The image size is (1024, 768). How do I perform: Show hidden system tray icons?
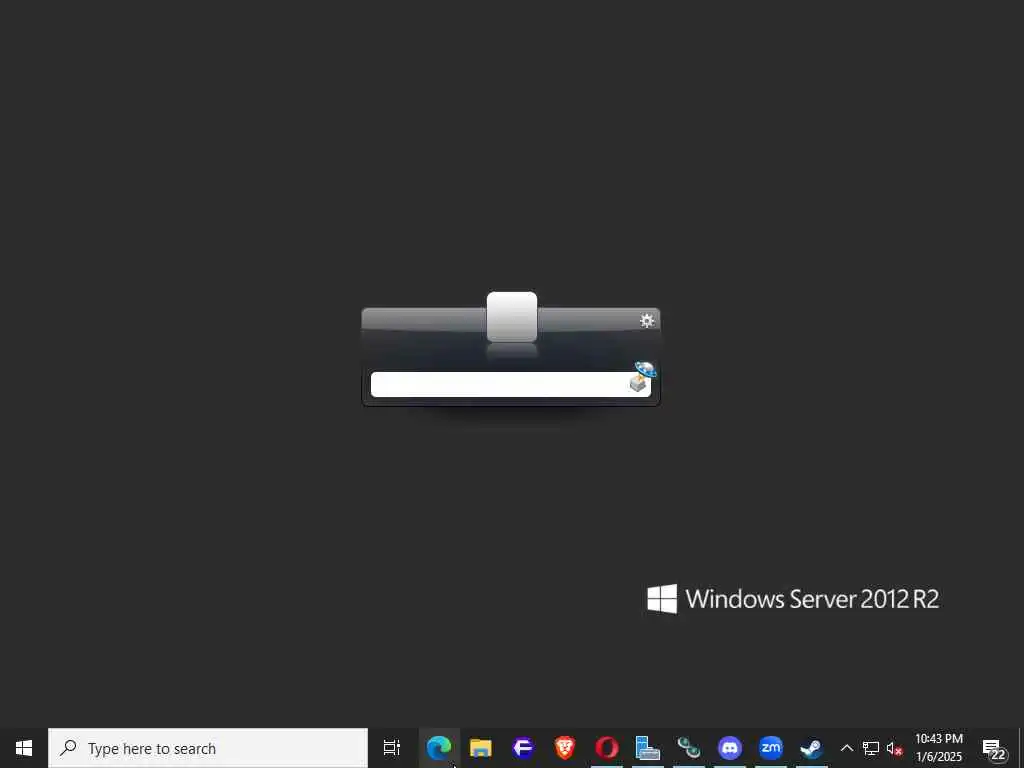846,748
